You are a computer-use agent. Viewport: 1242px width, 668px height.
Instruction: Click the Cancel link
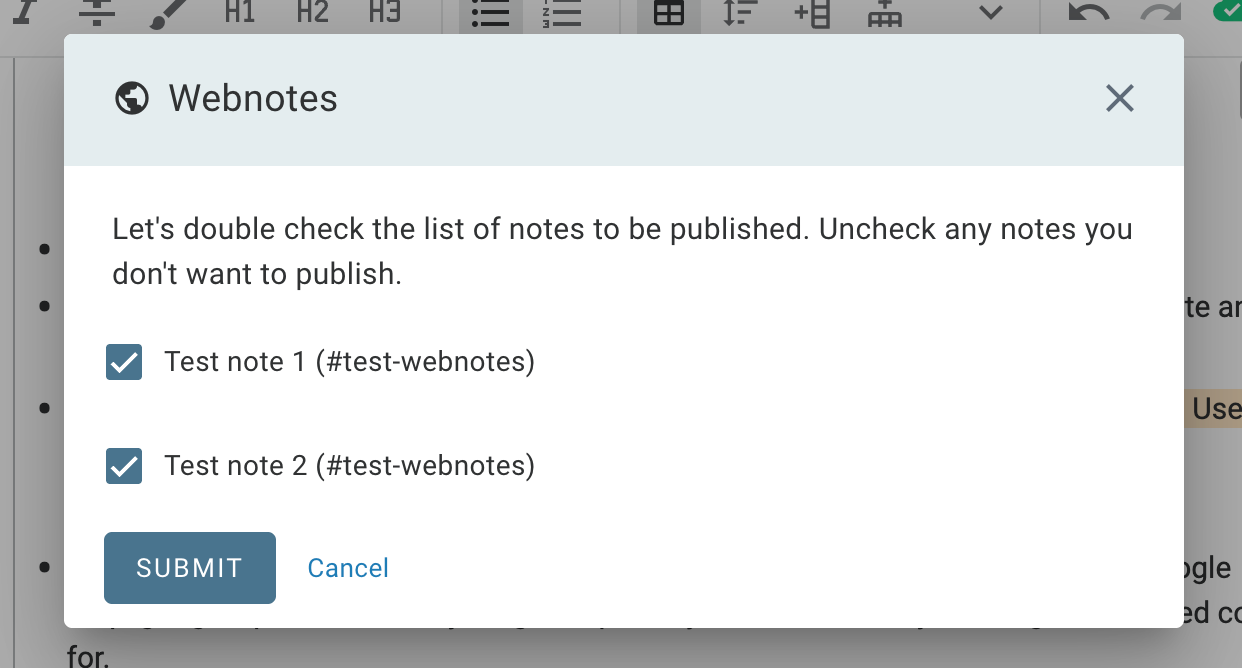point(348,568)
